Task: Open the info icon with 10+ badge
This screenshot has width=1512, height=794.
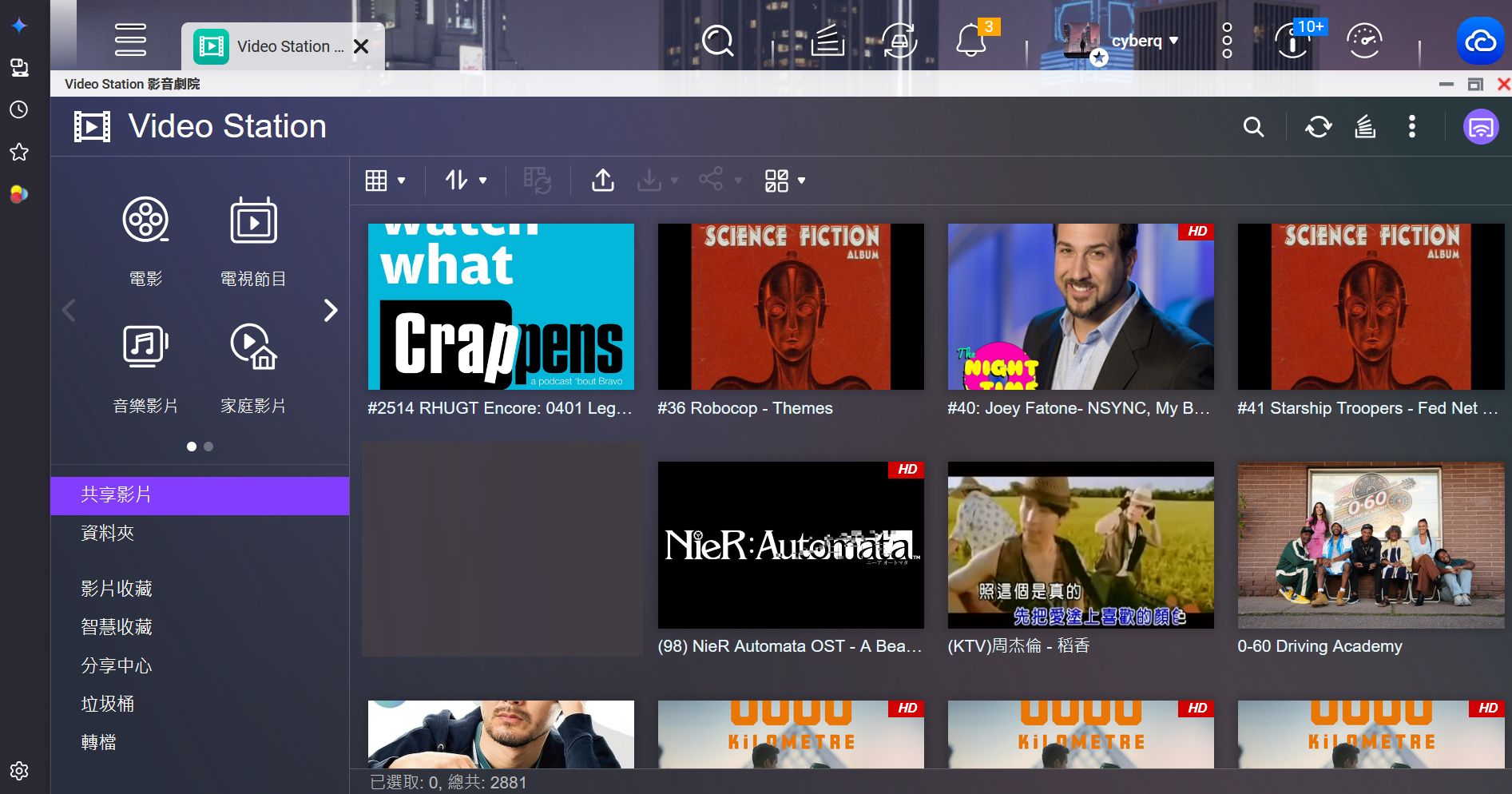Action: coord(1292,41)
